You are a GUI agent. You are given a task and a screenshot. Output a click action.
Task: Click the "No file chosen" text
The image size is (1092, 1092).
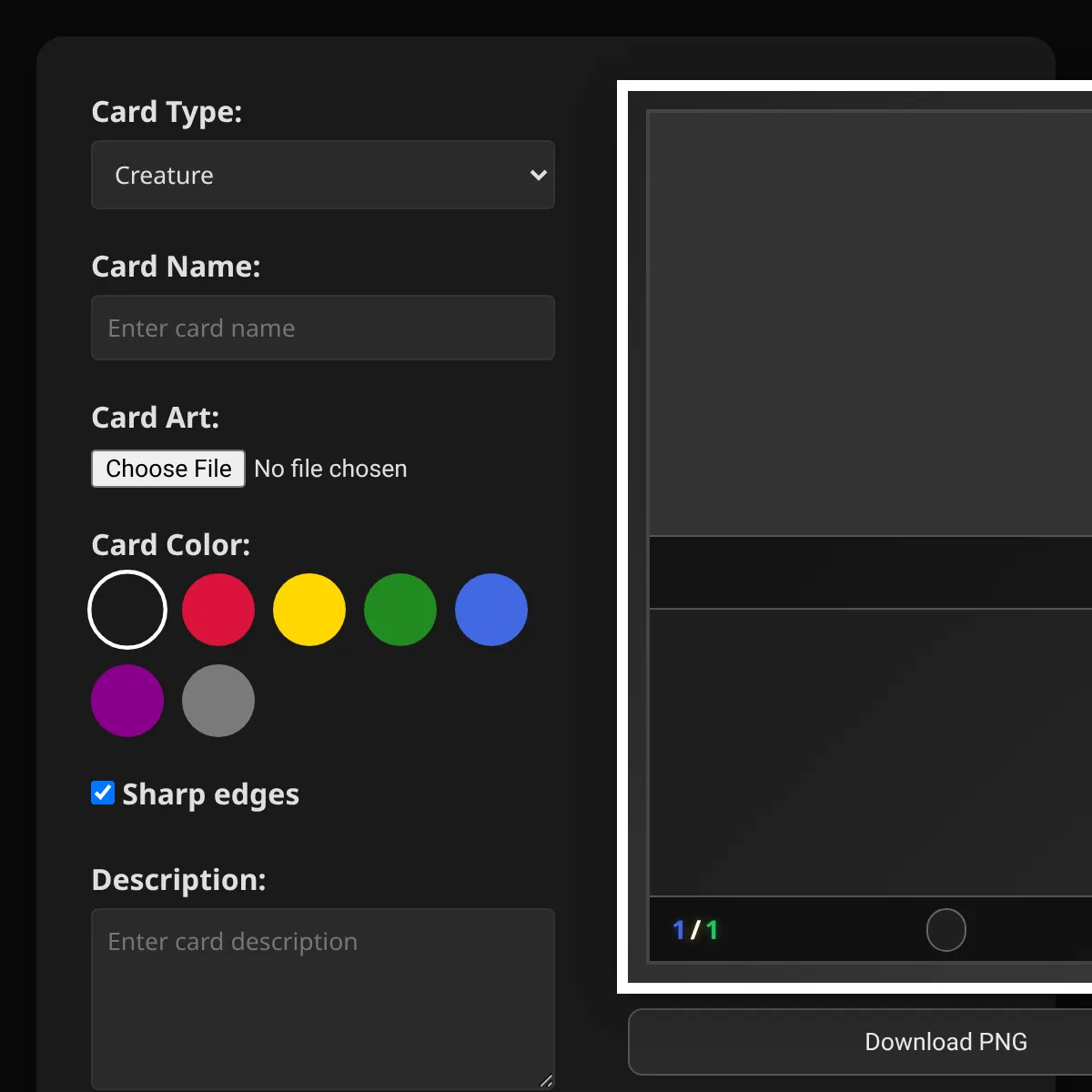tap(331, 469)
